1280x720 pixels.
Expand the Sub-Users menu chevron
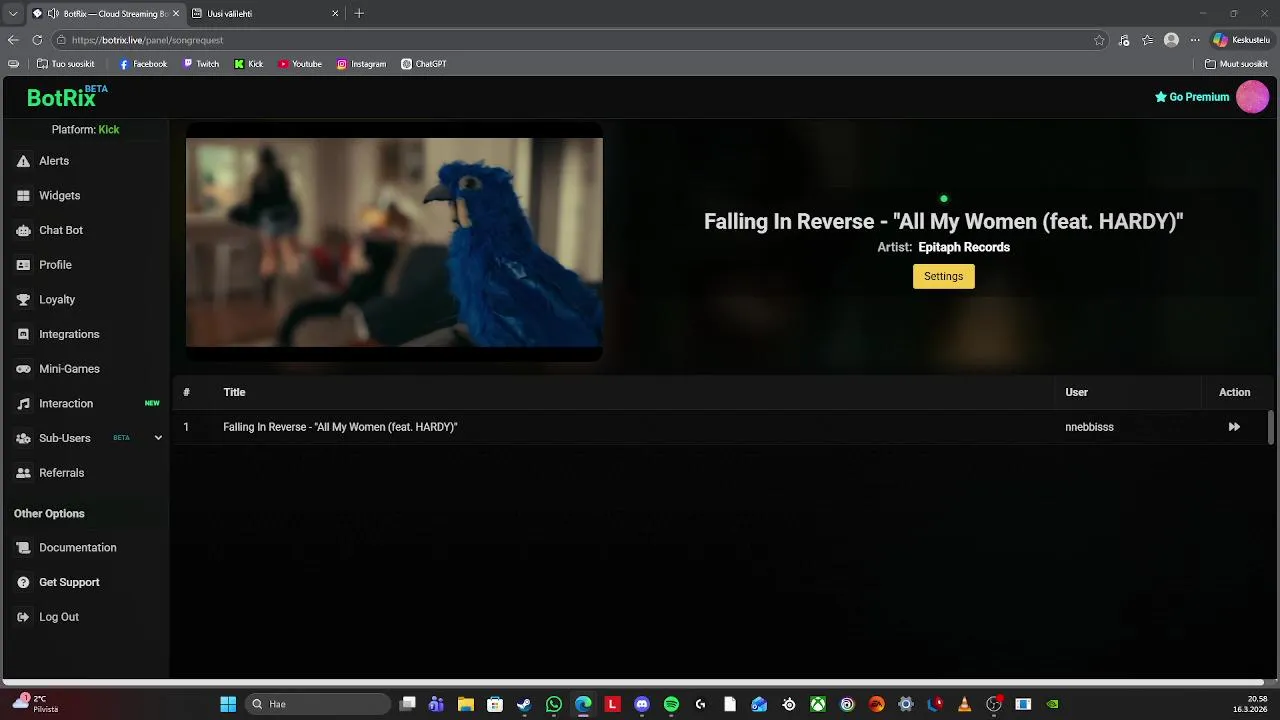coord(158,438)
